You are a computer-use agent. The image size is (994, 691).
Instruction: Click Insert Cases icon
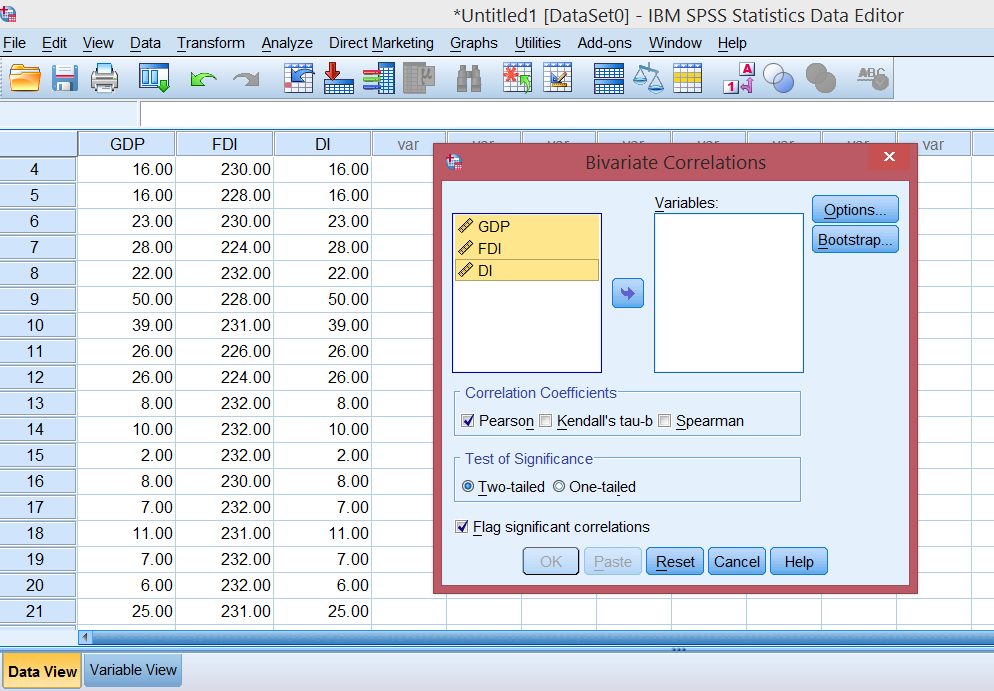point(517,79)
